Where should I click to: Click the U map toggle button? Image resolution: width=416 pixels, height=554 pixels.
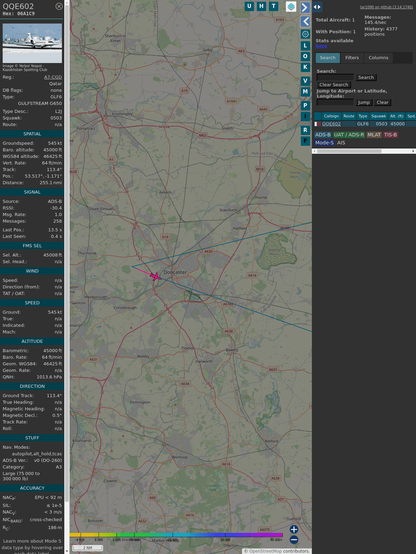pyautogui.click(x=249, y=6)
